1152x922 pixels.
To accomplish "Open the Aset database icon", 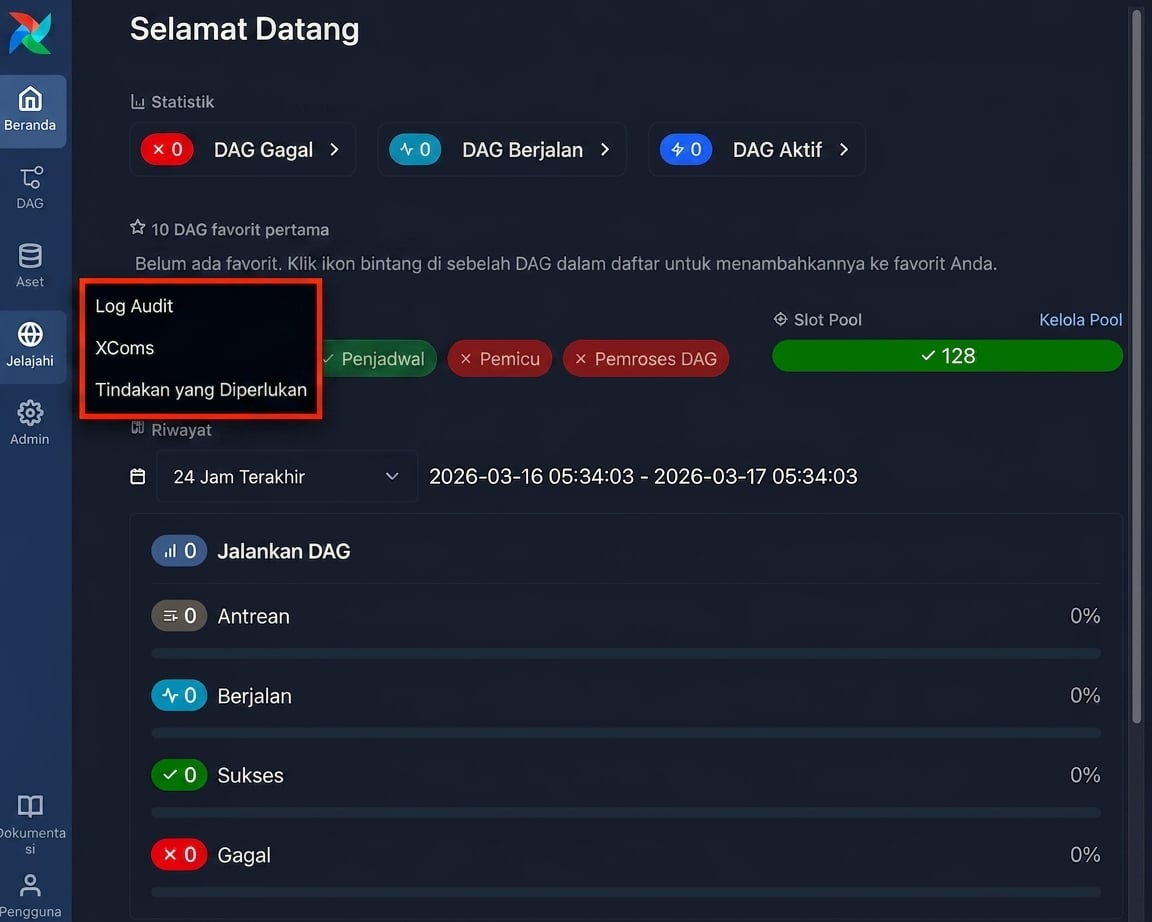I will tap(30, 256).
